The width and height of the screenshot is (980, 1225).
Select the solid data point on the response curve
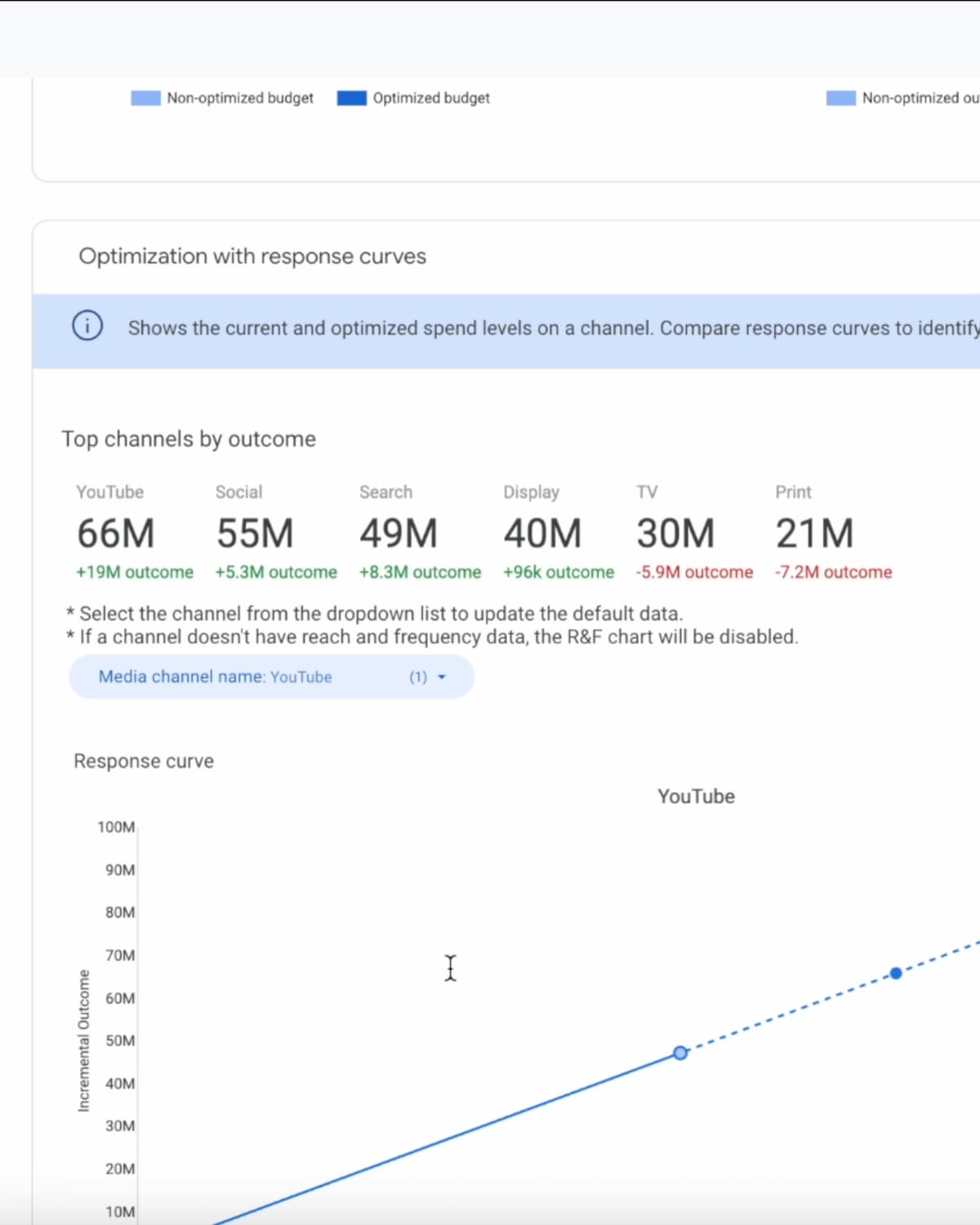coord(896,973)
